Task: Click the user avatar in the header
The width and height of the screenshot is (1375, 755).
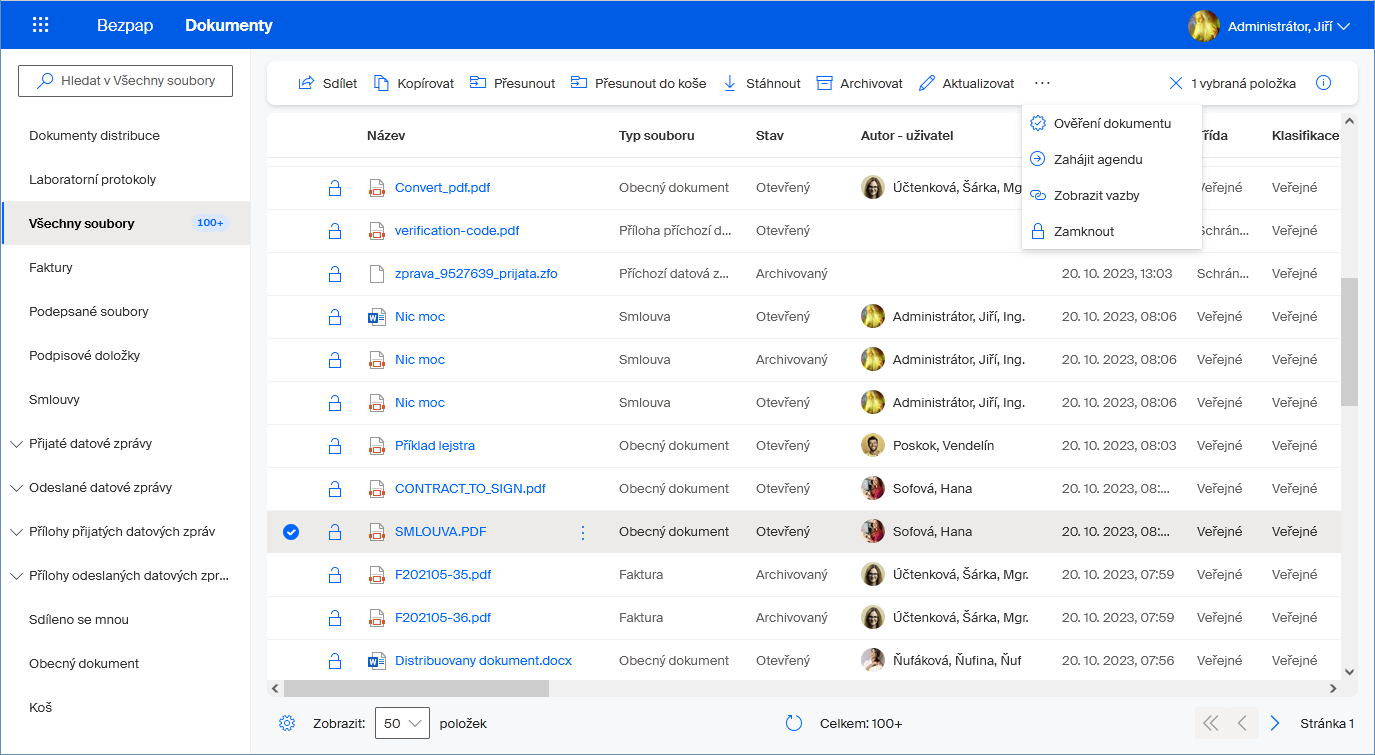Action: point(1203,26)
